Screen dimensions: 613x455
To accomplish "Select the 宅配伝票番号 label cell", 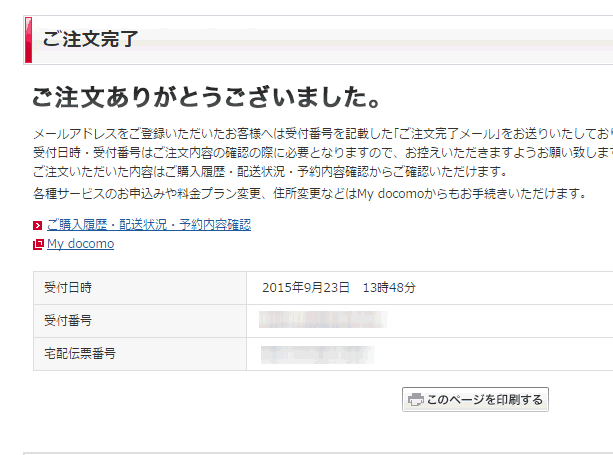I will 80,354.
